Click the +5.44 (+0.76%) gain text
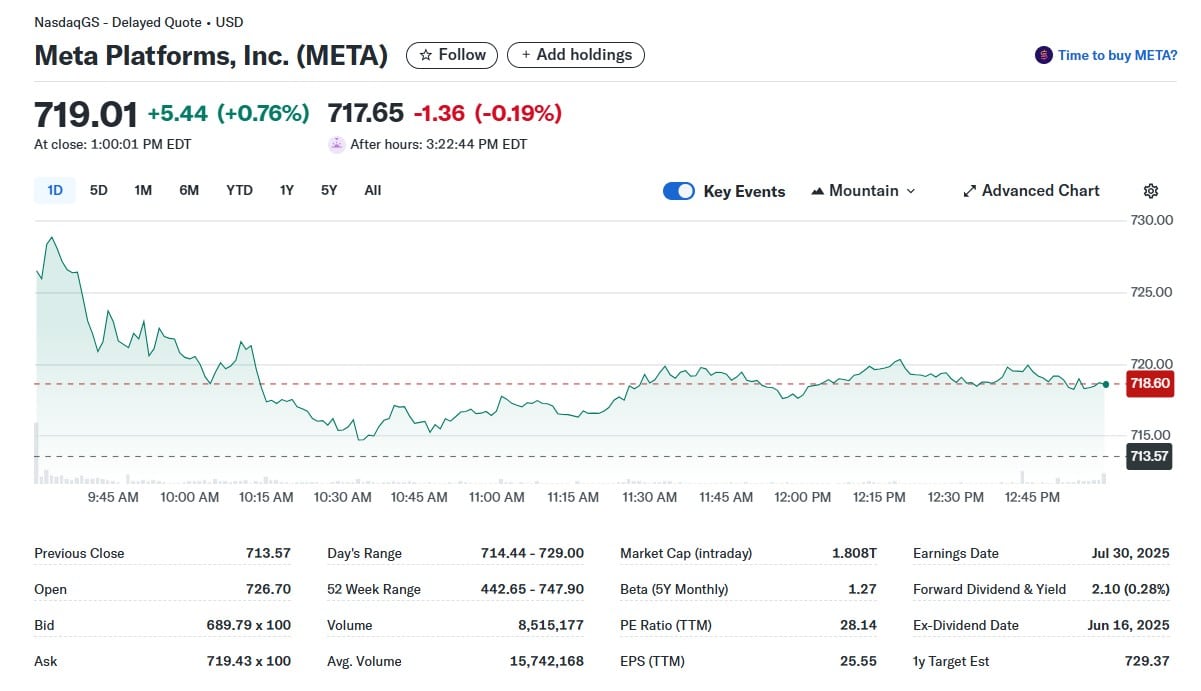This screenshot has width=1201, height=691. (x=228, y=113)
